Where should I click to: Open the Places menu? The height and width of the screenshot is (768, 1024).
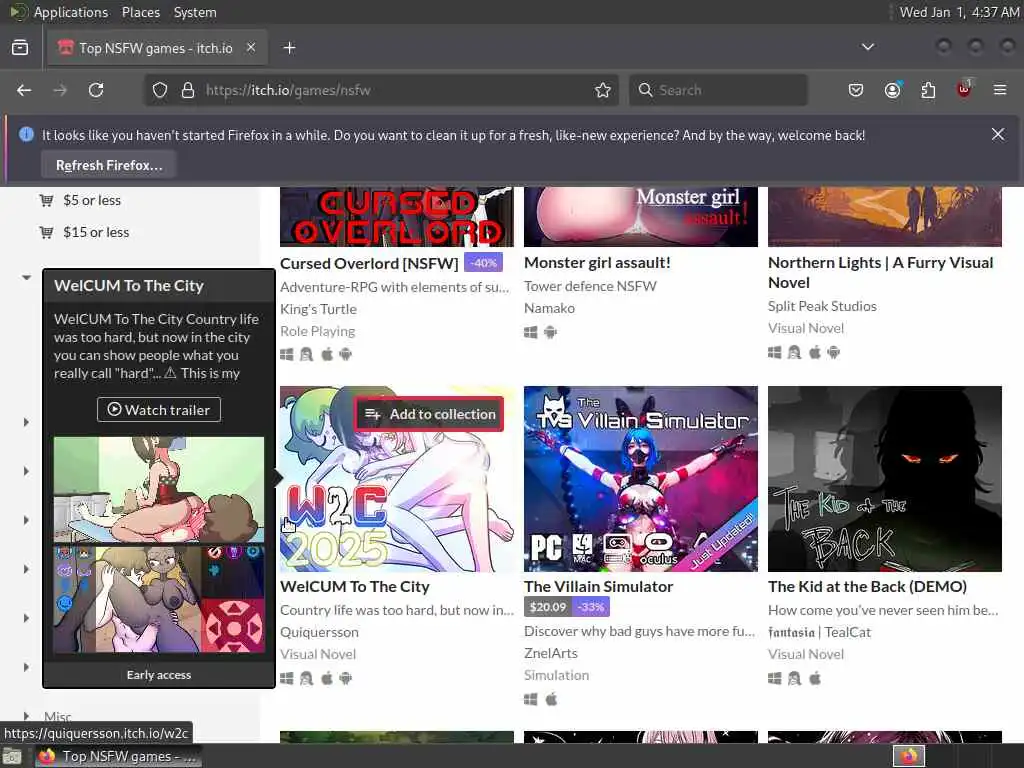coord(140,12)
